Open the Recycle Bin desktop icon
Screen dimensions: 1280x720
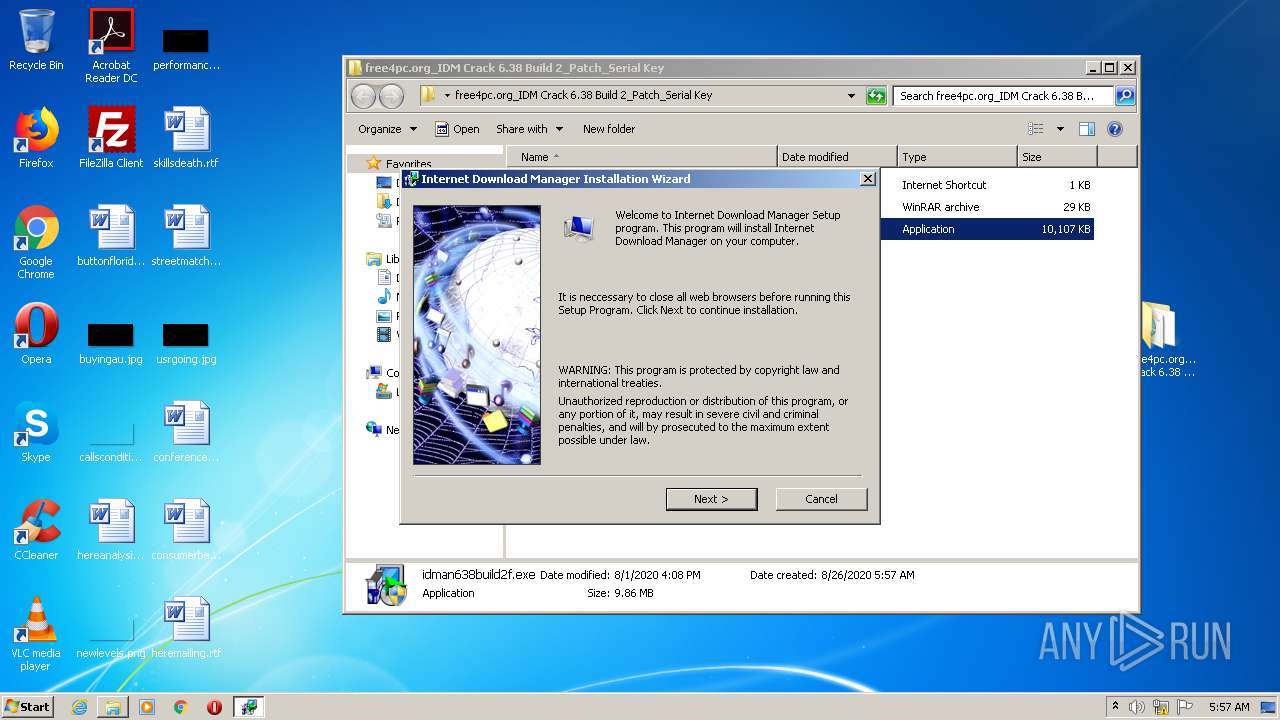[x=36, y=40]
